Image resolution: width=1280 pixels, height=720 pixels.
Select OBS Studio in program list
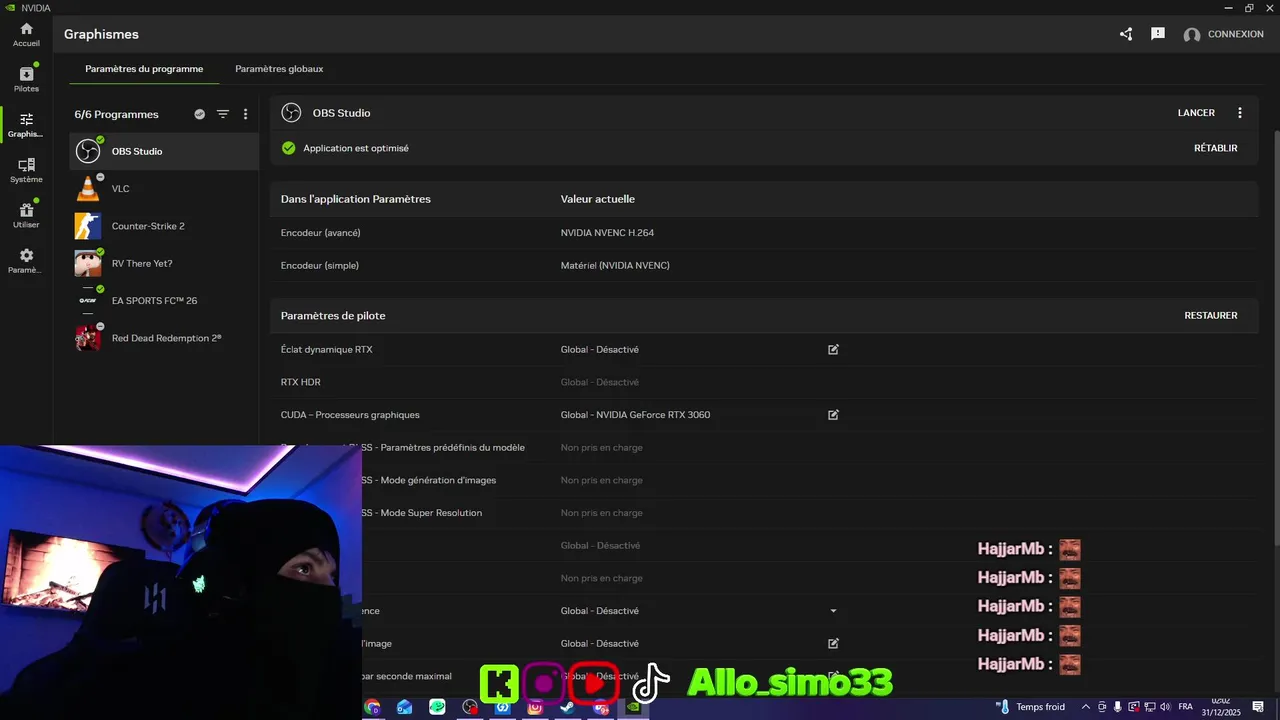coord(164,151)
